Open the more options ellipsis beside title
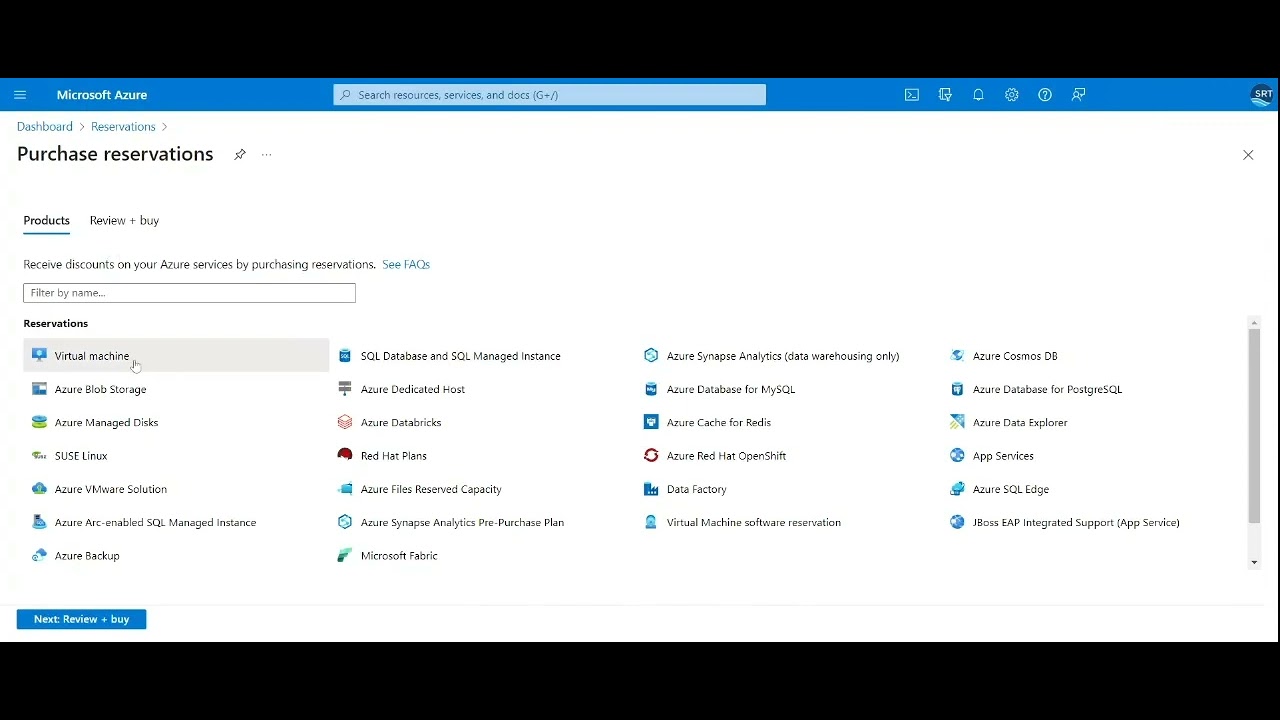 pos(266,154)
